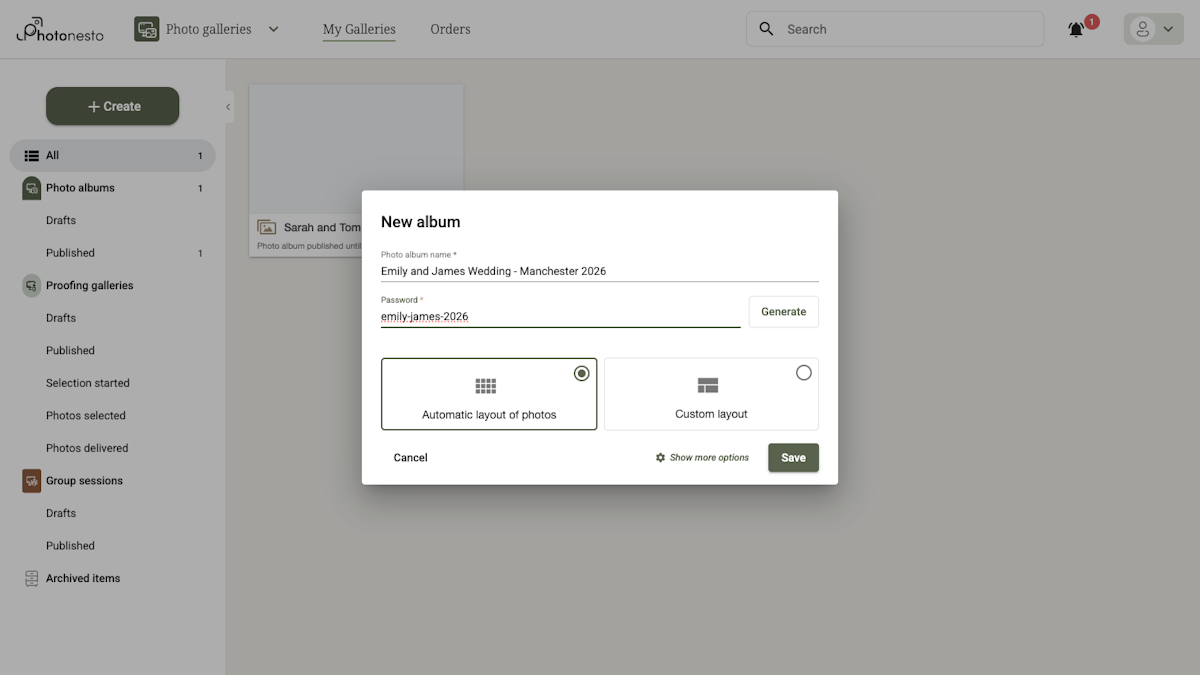Click the notification bell icon

[x=1075, y=29]
